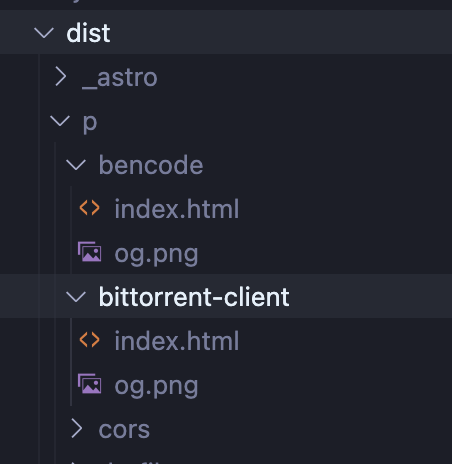452x464 pixels.
Task: Select the dist folder name
Action: [88, 33]
